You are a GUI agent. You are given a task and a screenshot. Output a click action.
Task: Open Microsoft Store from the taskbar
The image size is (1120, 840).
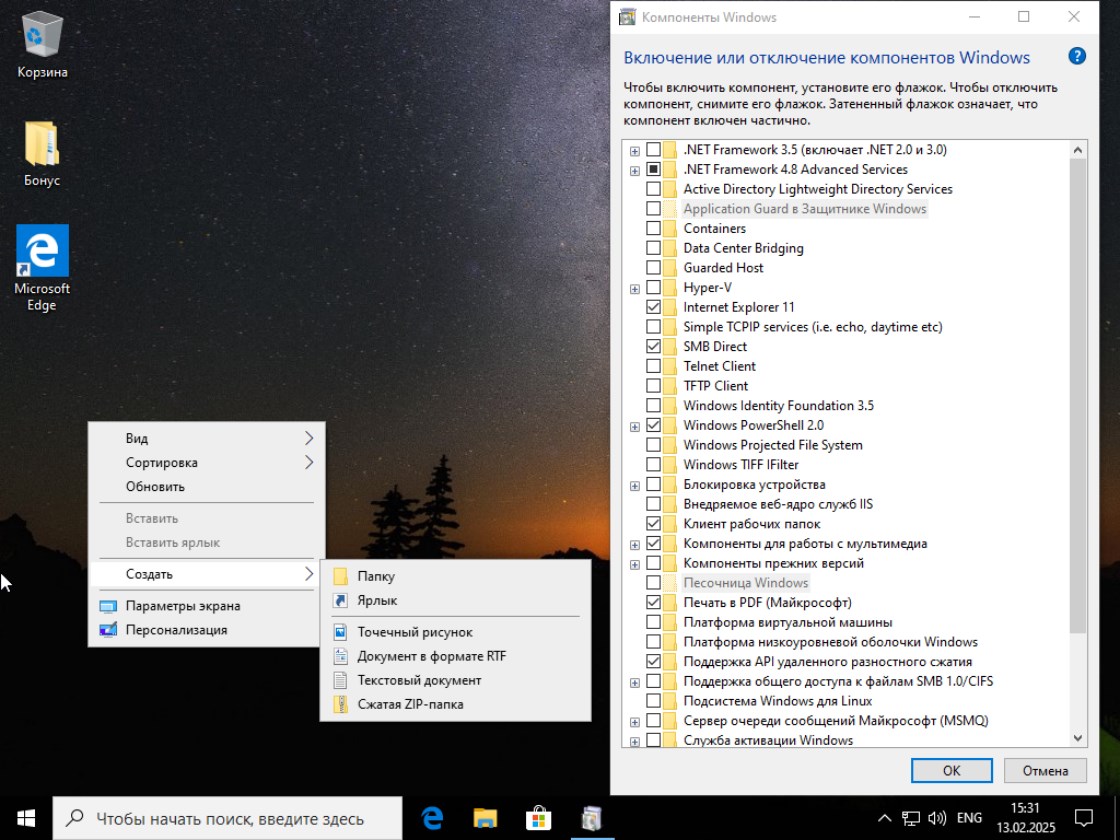pos(538,818)
